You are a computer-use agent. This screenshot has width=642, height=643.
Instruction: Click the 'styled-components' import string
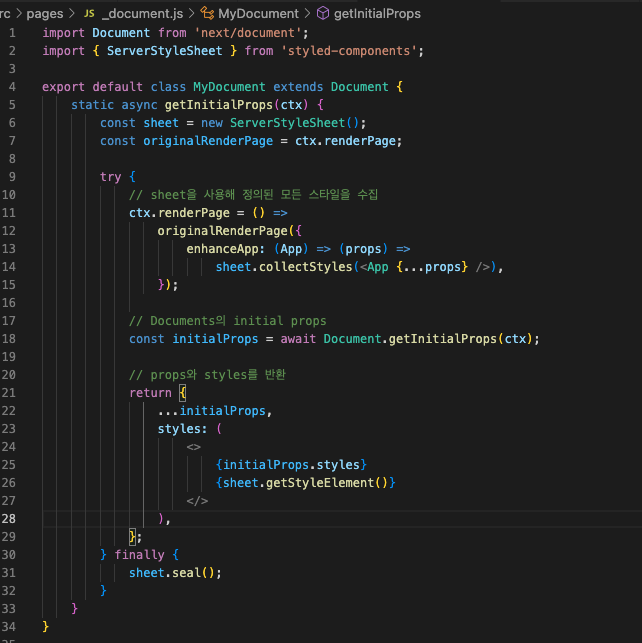pyautogui.click(x=349, y=51)
